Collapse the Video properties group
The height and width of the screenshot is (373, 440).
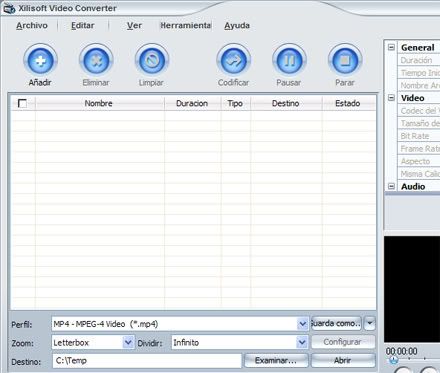point(392,98)
